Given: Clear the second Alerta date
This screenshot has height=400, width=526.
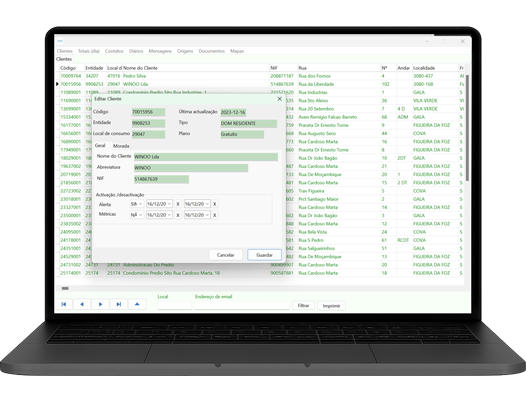Looking at the screenshot, I should (x=215, y=204).
